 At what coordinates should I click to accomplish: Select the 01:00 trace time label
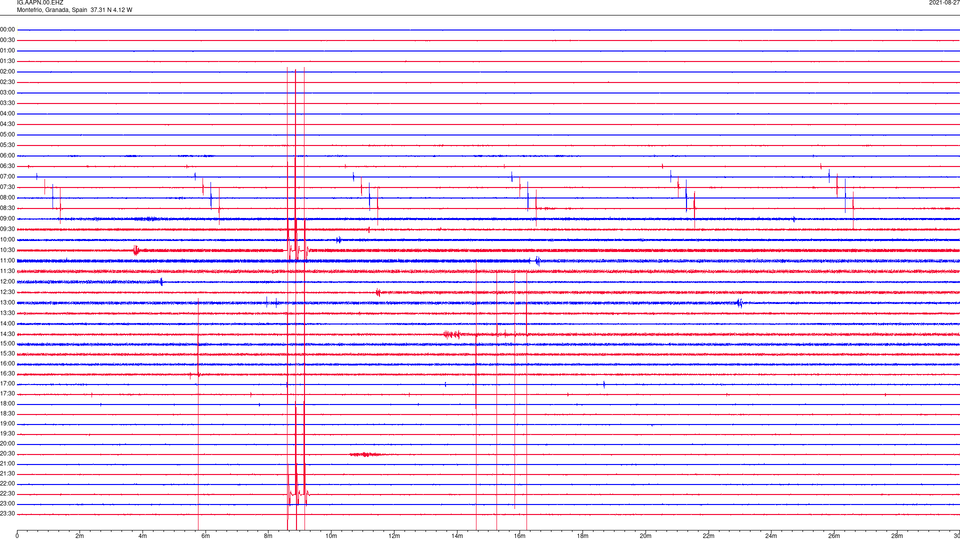pyautogui.click(x=8, y=50)
